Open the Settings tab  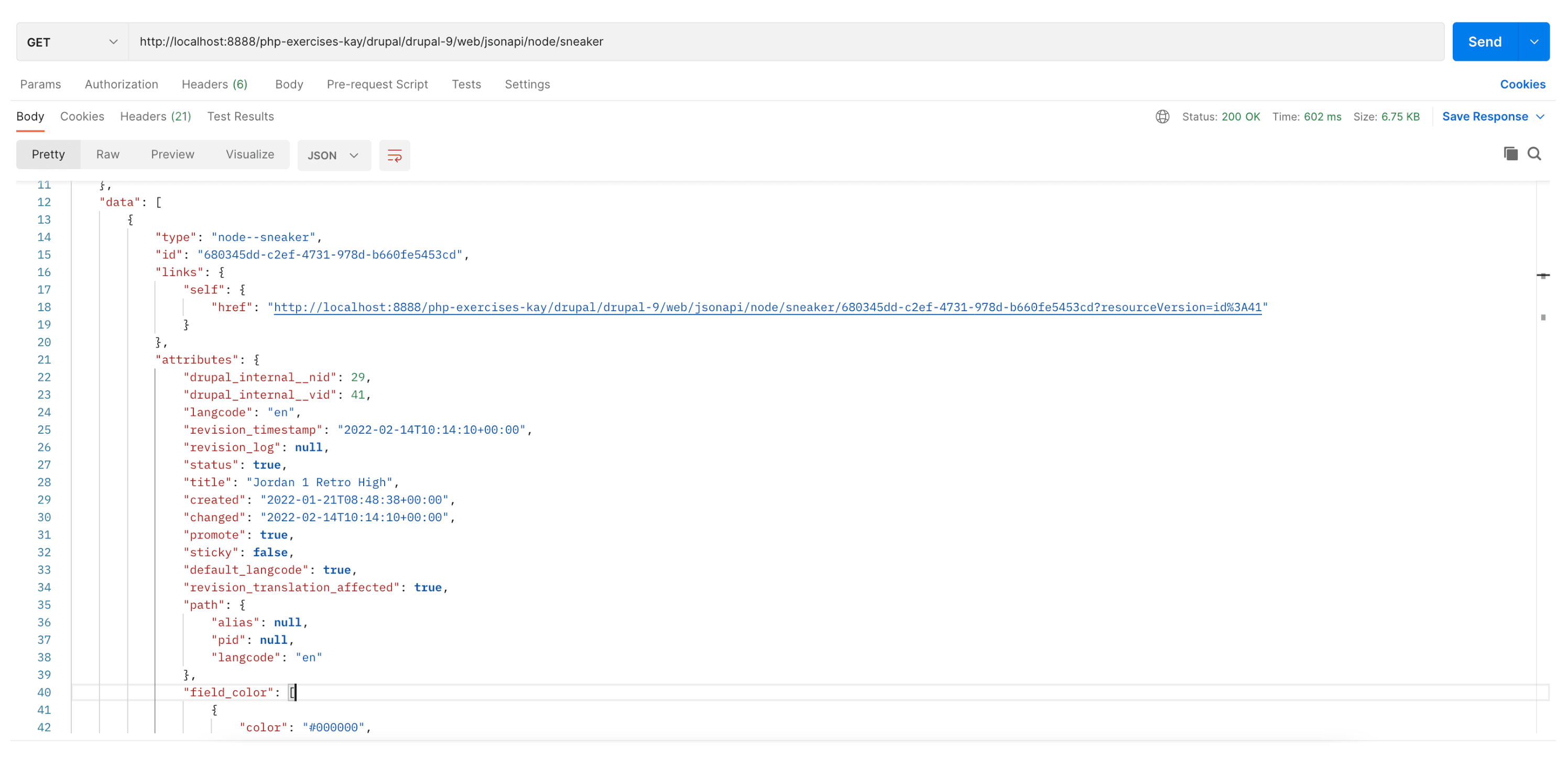click(527, 84)
